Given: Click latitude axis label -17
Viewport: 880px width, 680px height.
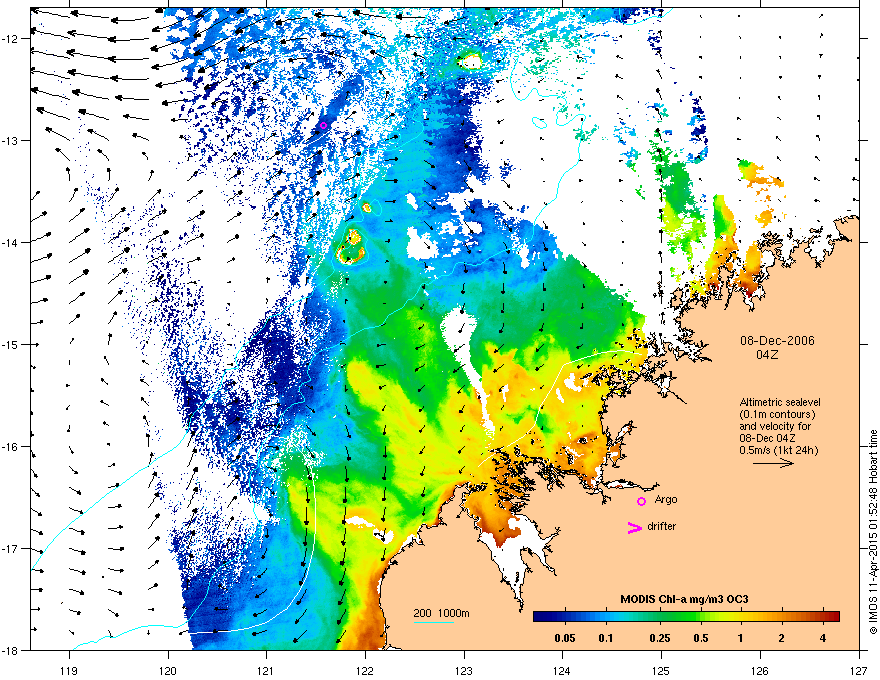Looking at the screenshot, I should [x=11, y=548].
